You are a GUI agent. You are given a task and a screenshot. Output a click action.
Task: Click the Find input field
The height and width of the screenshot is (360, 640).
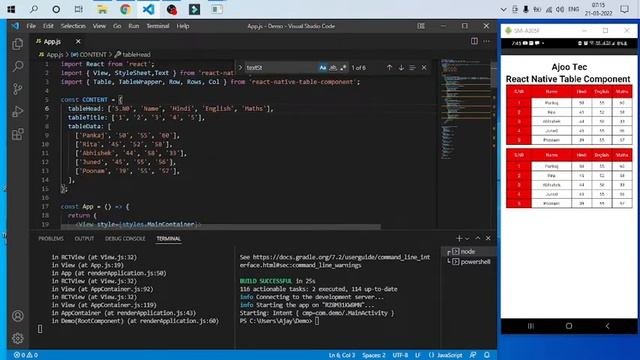point(282,68)
